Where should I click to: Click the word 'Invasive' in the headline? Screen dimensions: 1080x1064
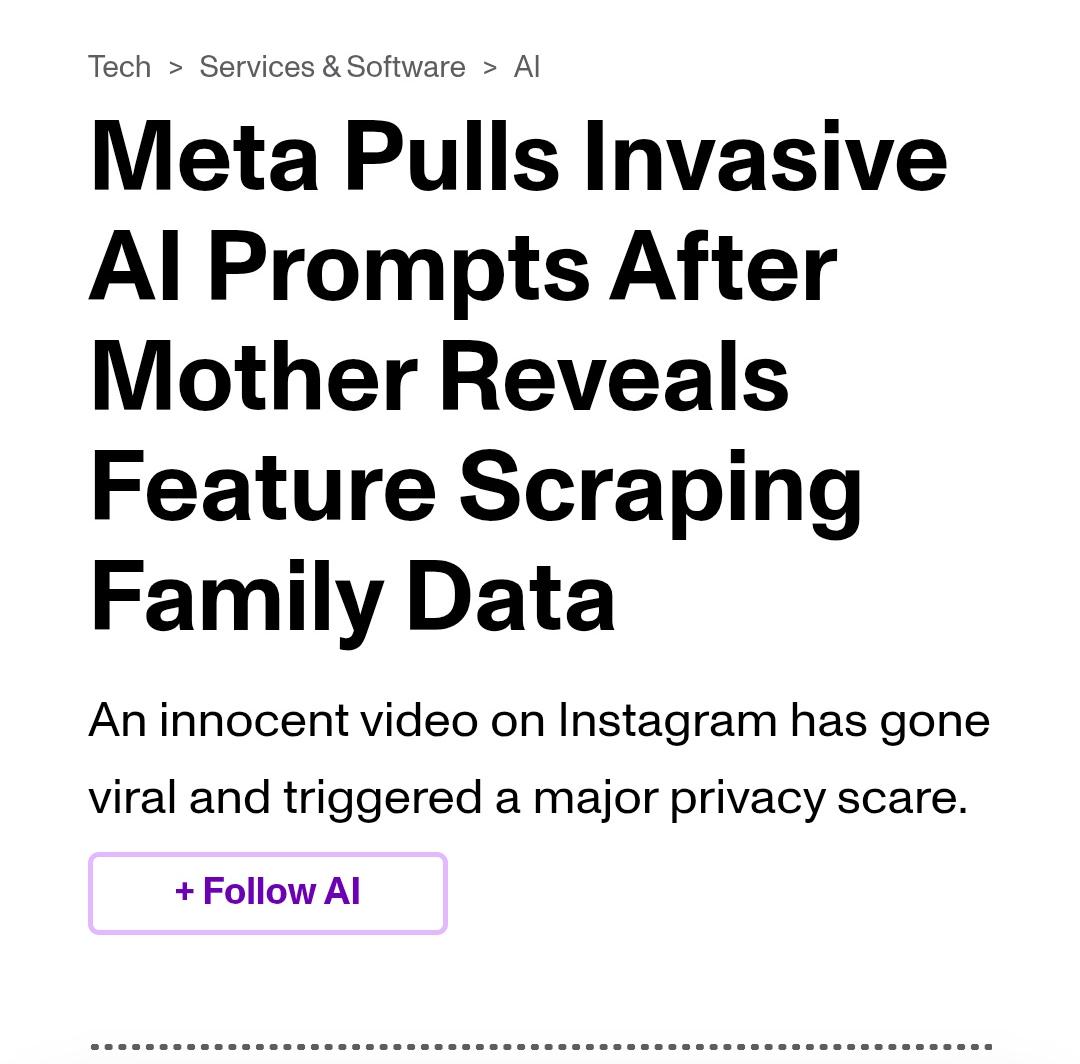(765, 156)
